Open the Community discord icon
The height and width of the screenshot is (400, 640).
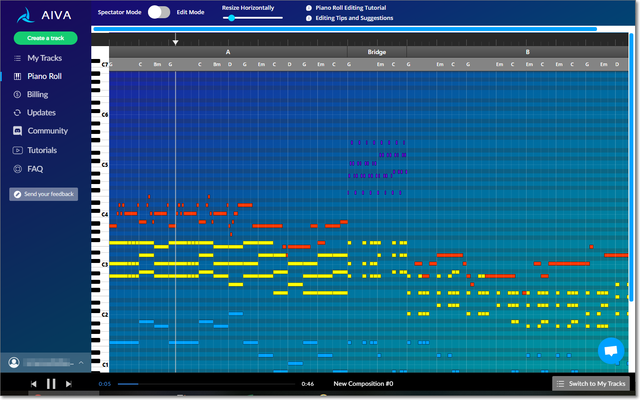tap(18, 131)
